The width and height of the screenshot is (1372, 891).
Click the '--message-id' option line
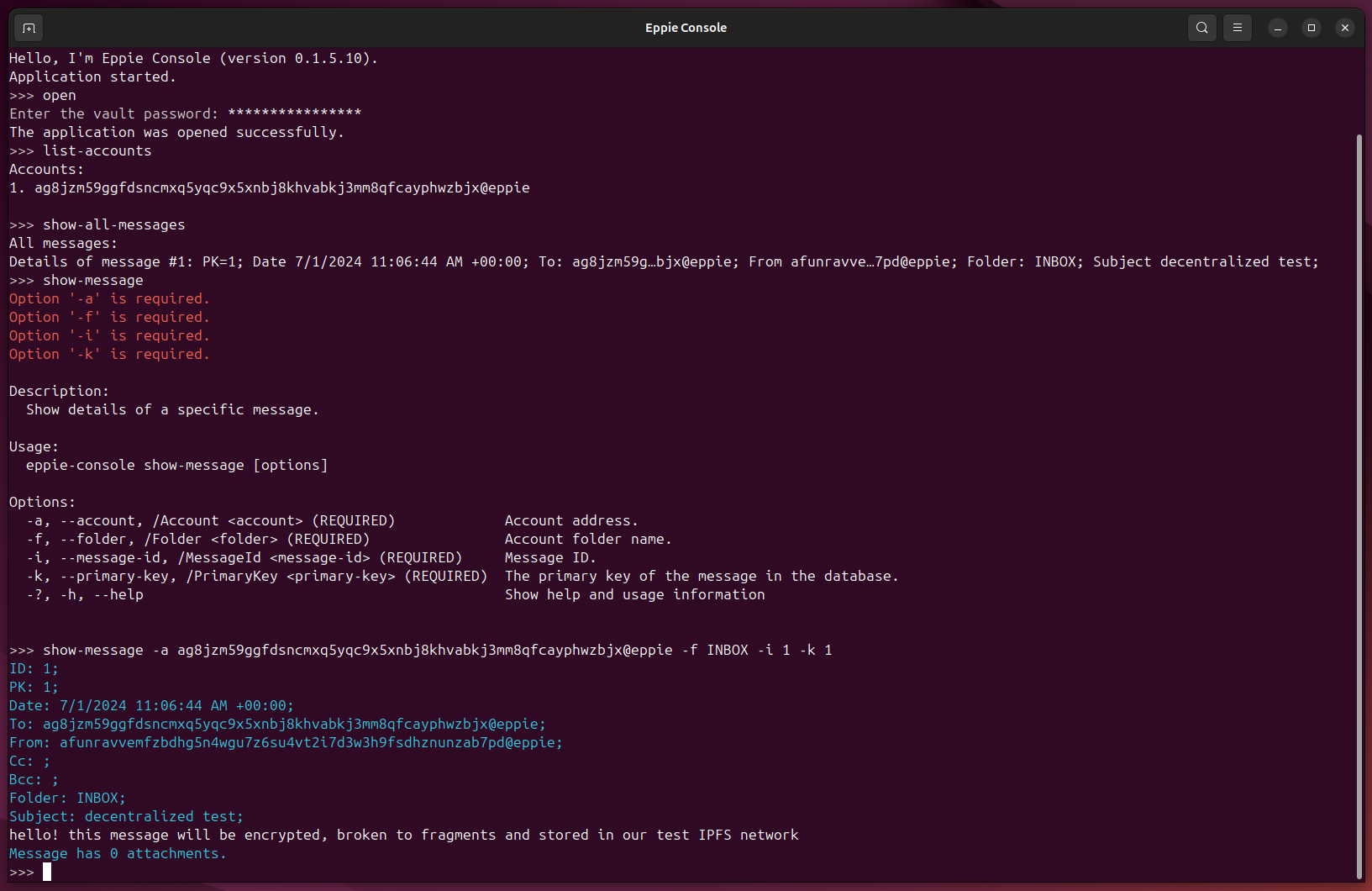(x=311, y=557)
